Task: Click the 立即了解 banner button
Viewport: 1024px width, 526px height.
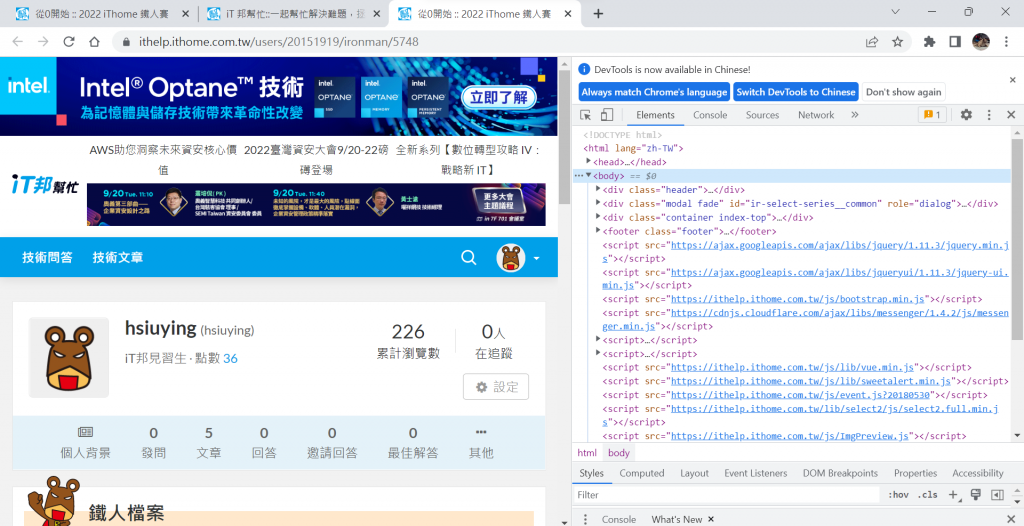Action: click(x=499, y=98)
